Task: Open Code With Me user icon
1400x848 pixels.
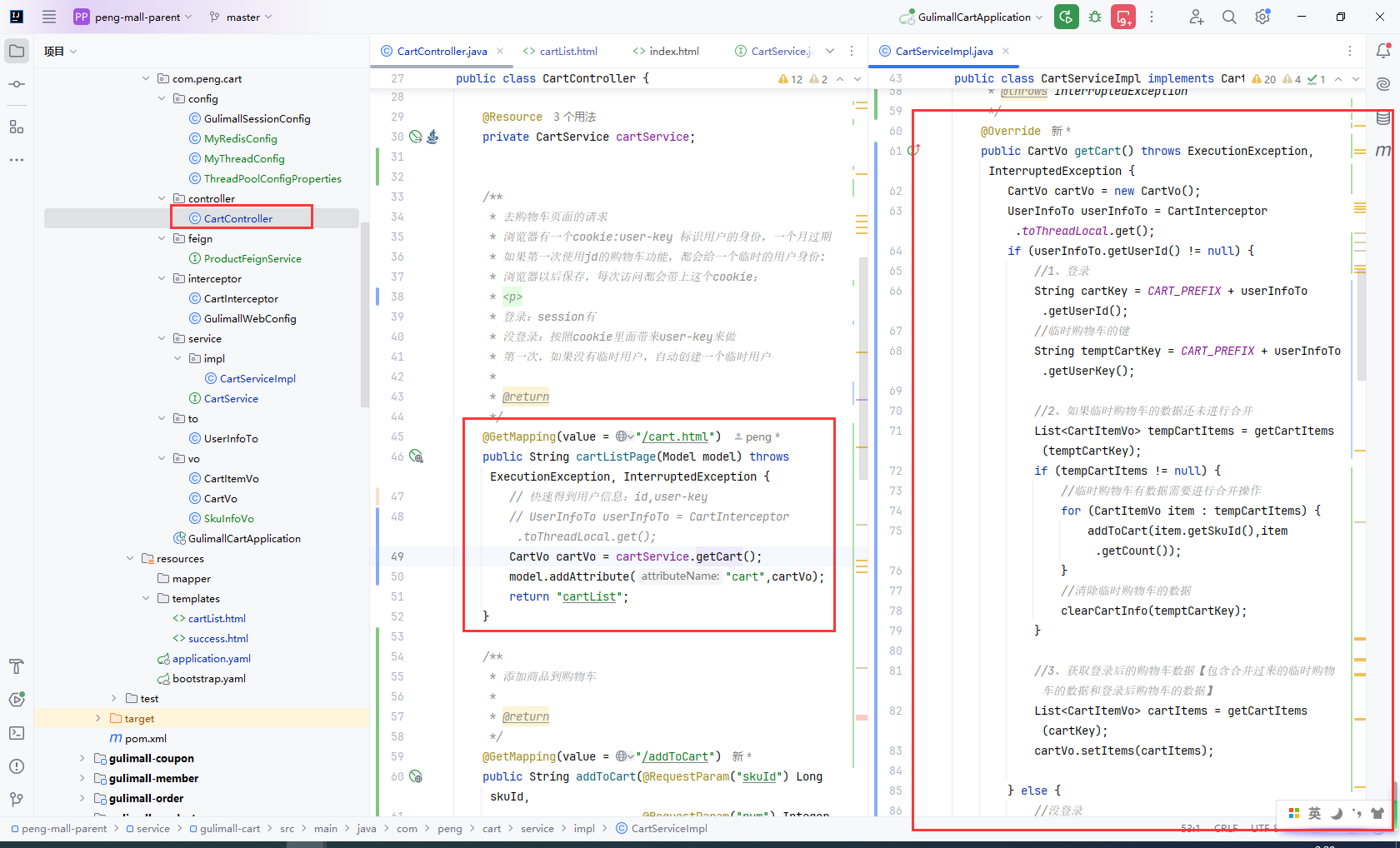Action: (x=1197, y=17)
